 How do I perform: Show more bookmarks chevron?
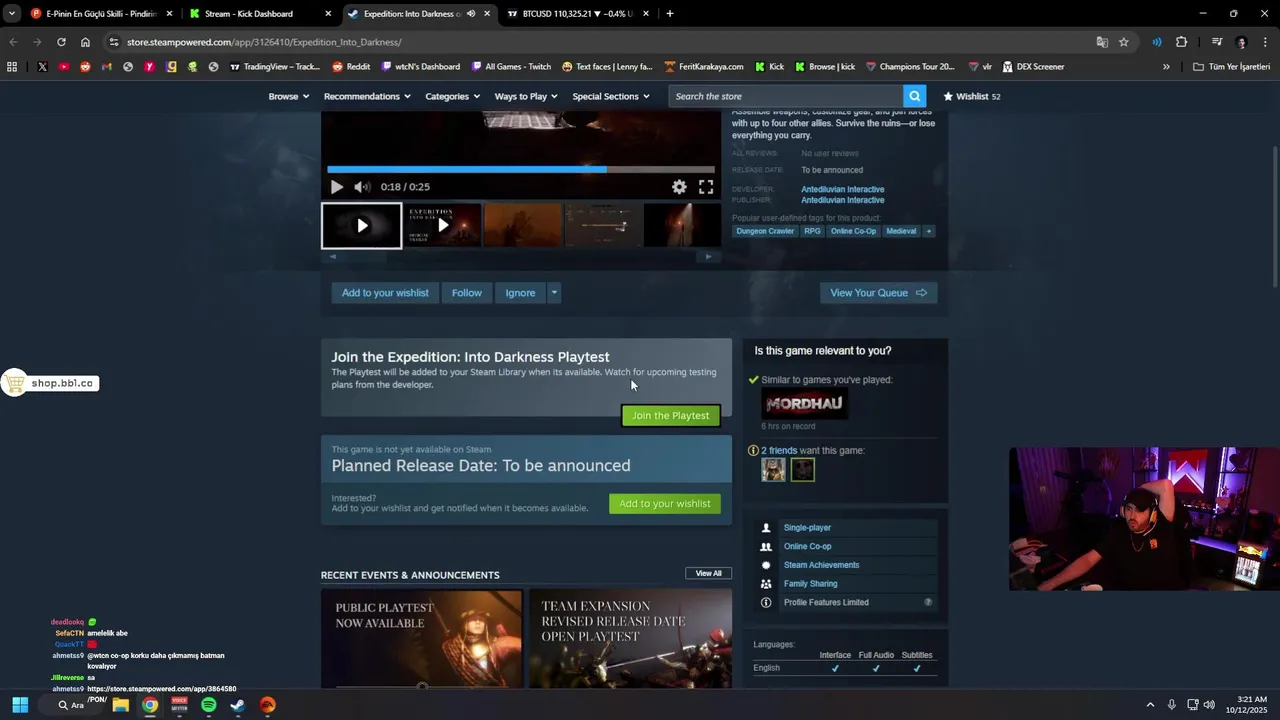click(x=1166, y=67)
